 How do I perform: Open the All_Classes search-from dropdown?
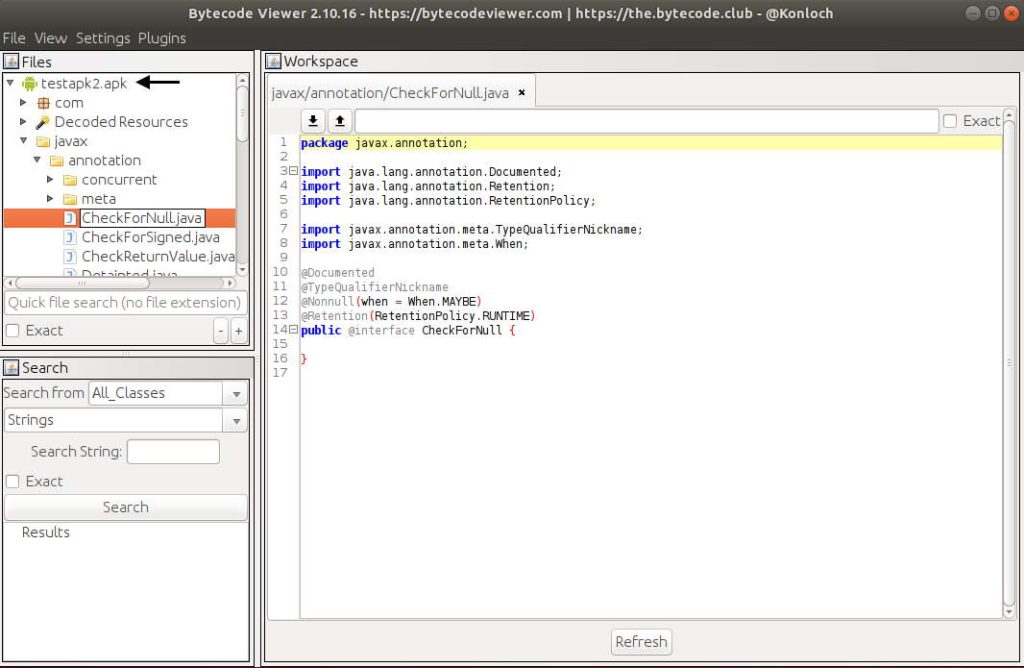[x=167, y=393]
